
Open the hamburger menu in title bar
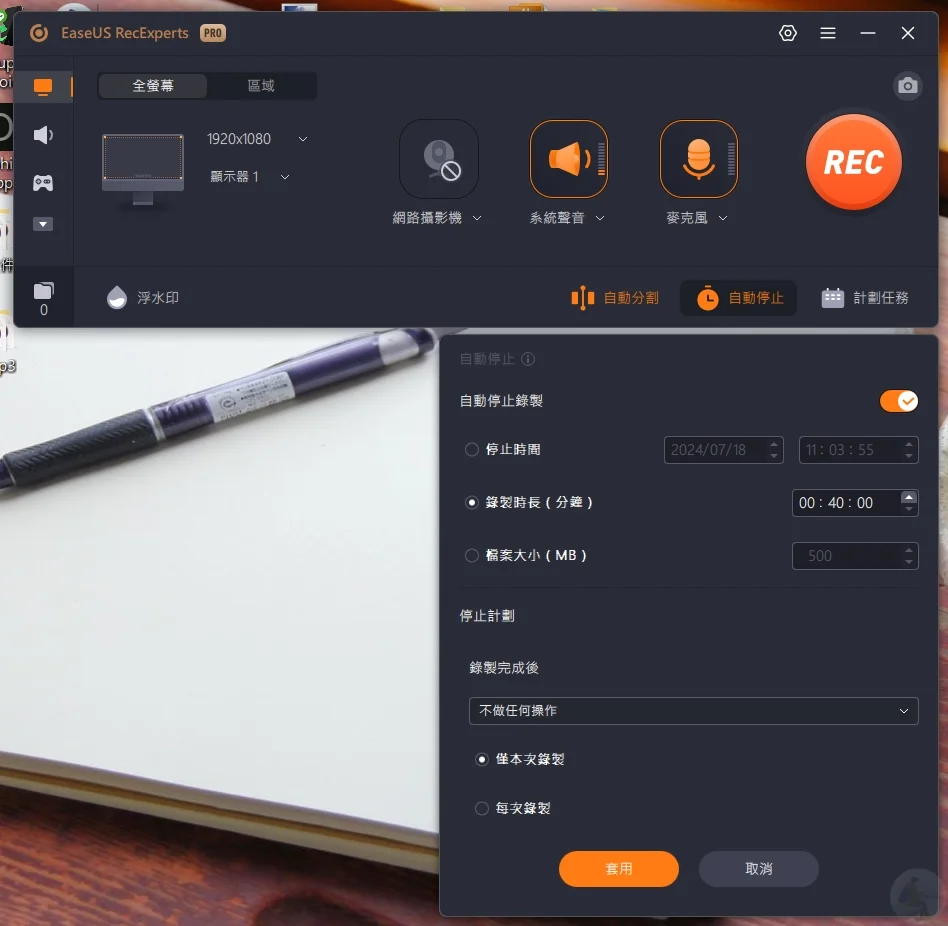[828, 33]
